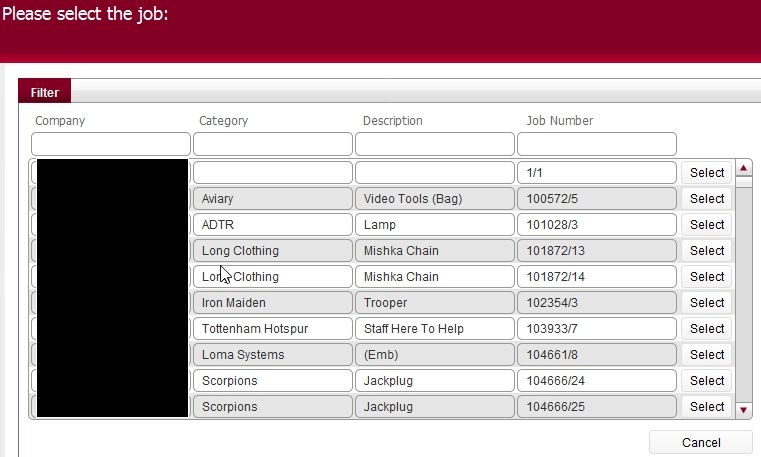761x457 pixels.
Task: Click the Category filter input field
Action: click(273, 144)
